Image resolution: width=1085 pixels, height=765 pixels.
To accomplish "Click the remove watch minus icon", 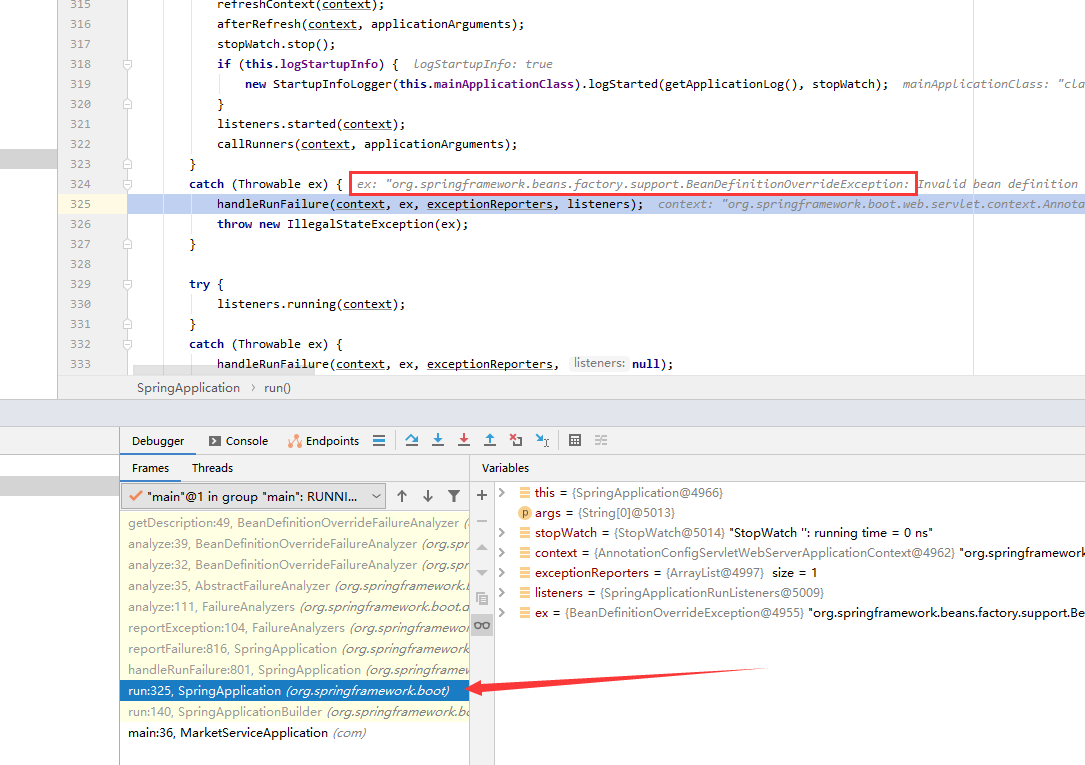I will point(482,521).
